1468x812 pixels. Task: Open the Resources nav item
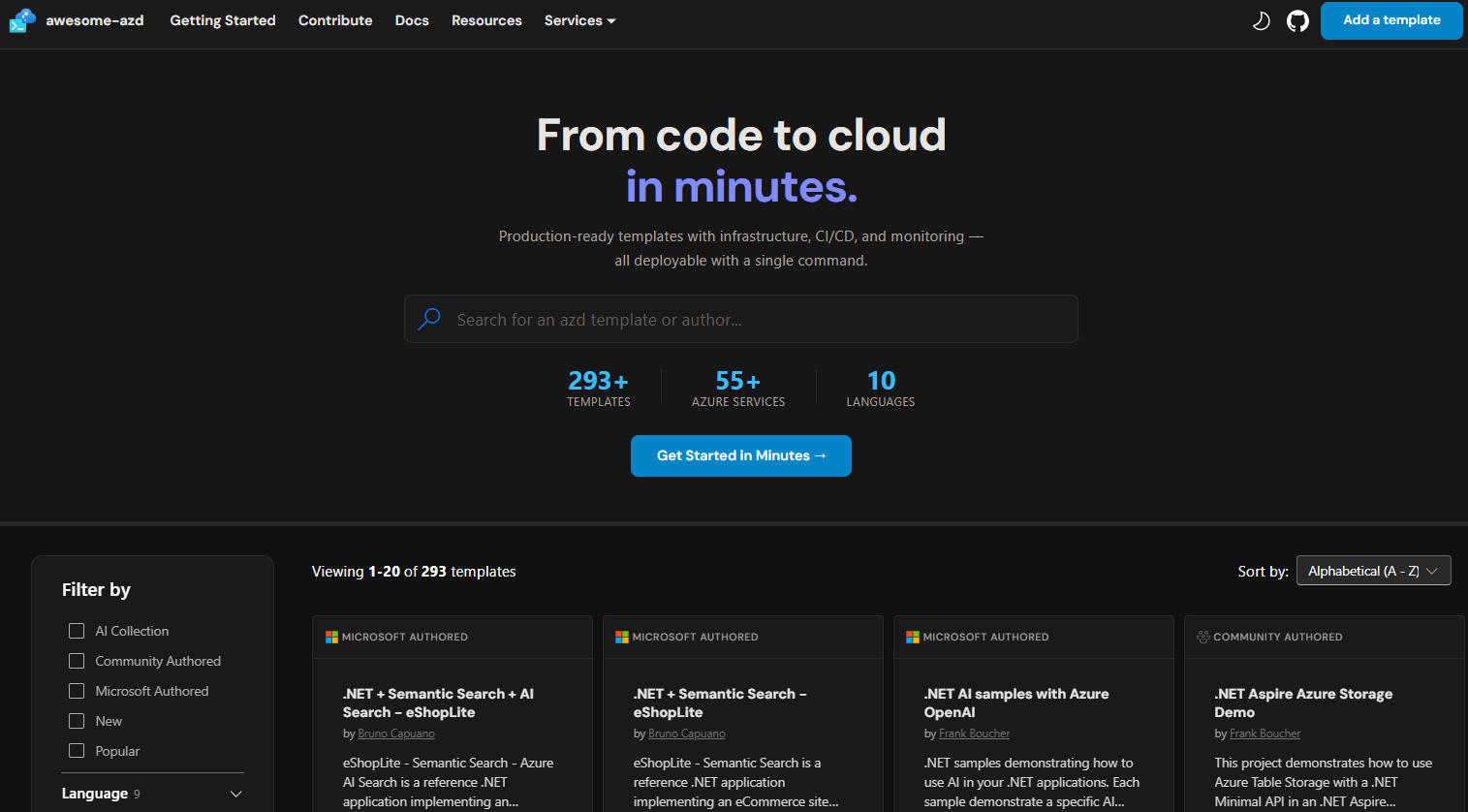(486, 20)
